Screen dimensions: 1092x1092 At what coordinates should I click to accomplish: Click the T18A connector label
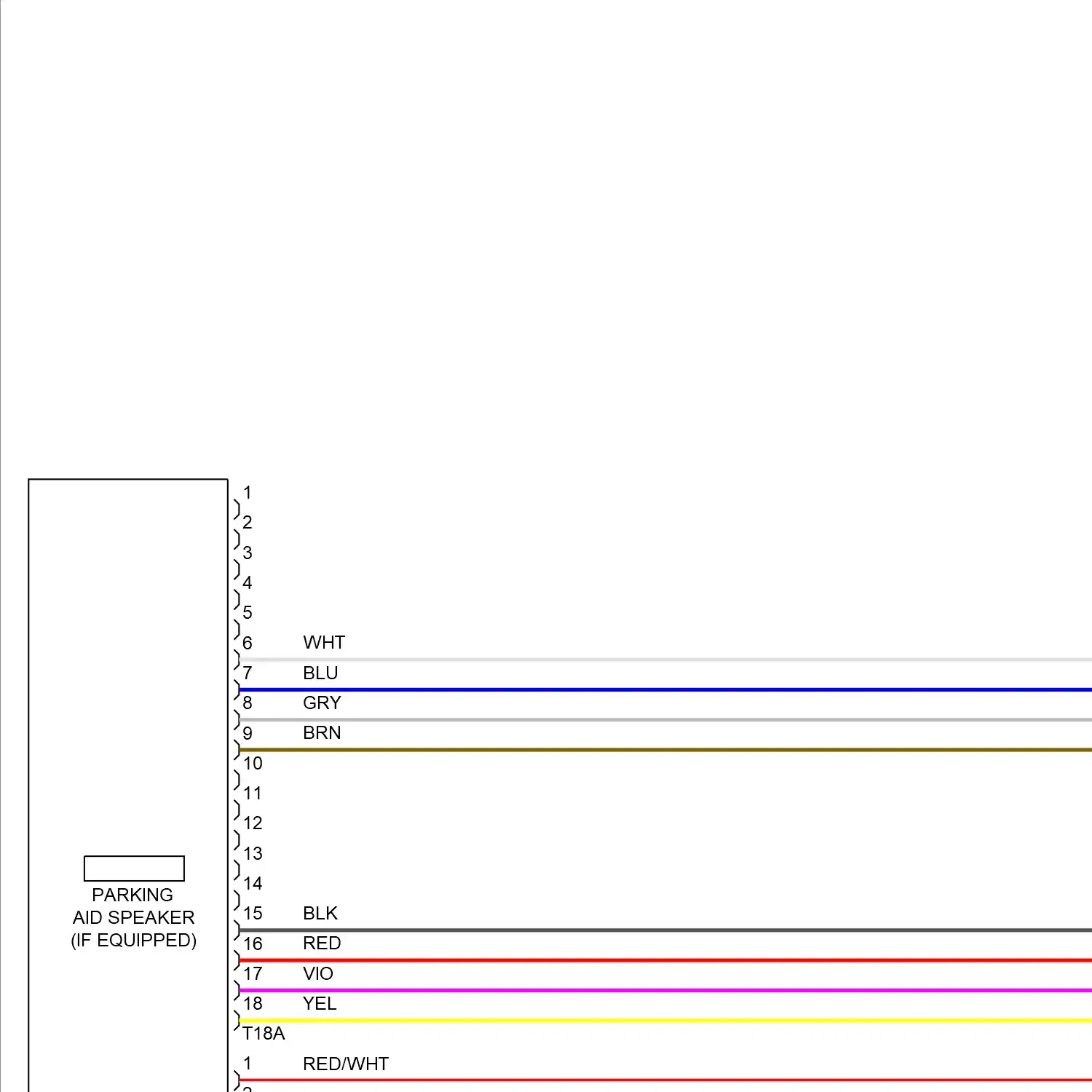(264, 1033)
